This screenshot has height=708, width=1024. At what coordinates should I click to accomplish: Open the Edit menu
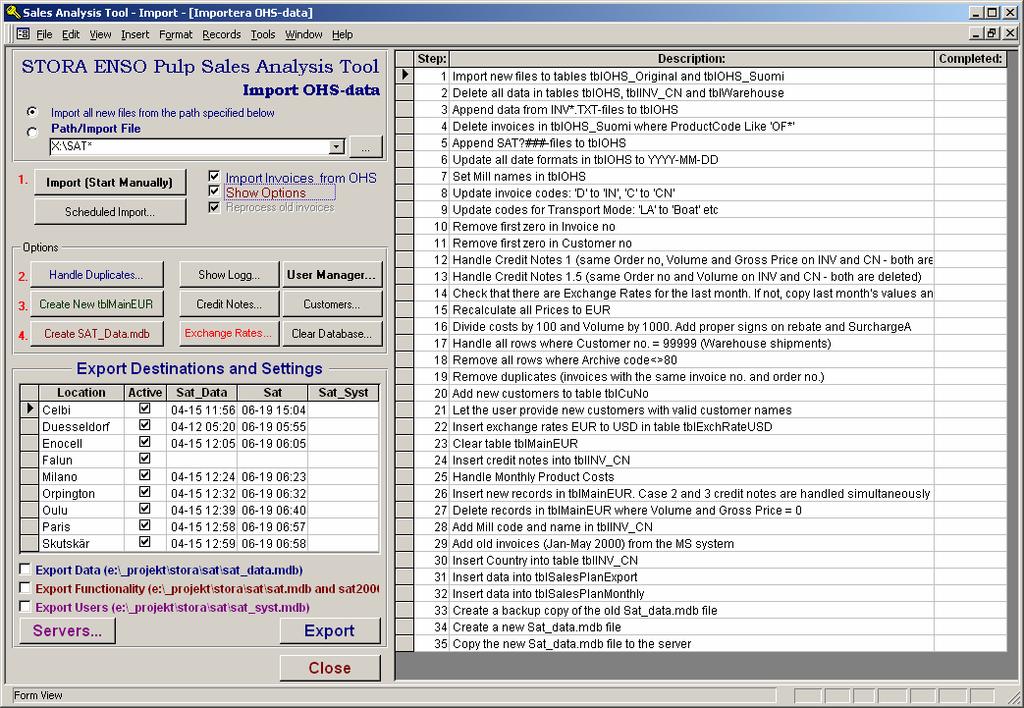(71, 35)
